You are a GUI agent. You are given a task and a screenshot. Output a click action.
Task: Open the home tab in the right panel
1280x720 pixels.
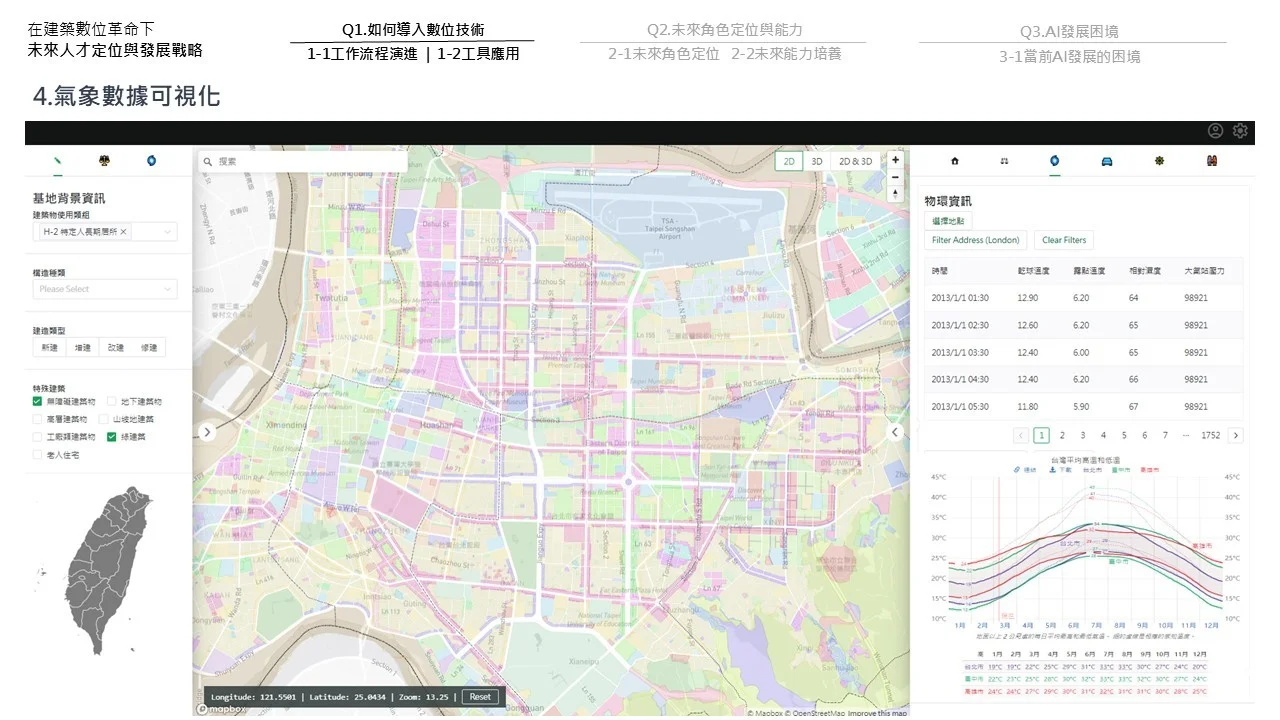coord(955,160)
